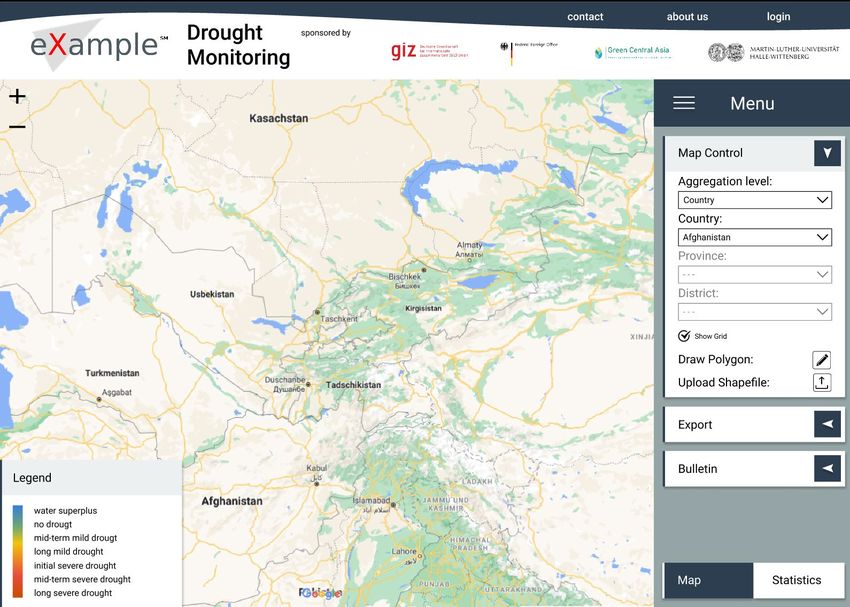Click the Turkmenistan label on the map
This screenshot has width=850, height=607.
tap(112, 373)
